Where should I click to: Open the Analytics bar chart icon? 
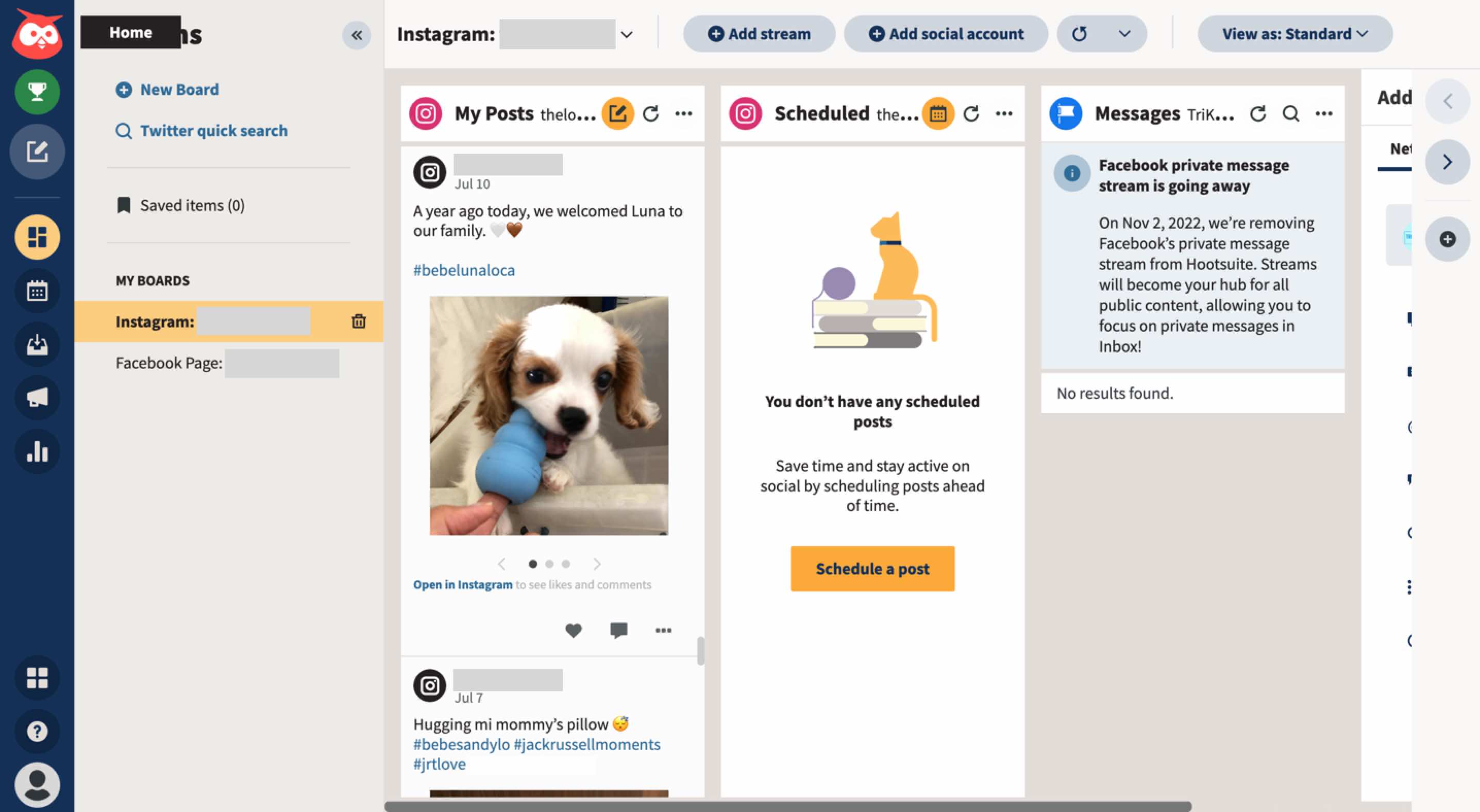[37, 451]
